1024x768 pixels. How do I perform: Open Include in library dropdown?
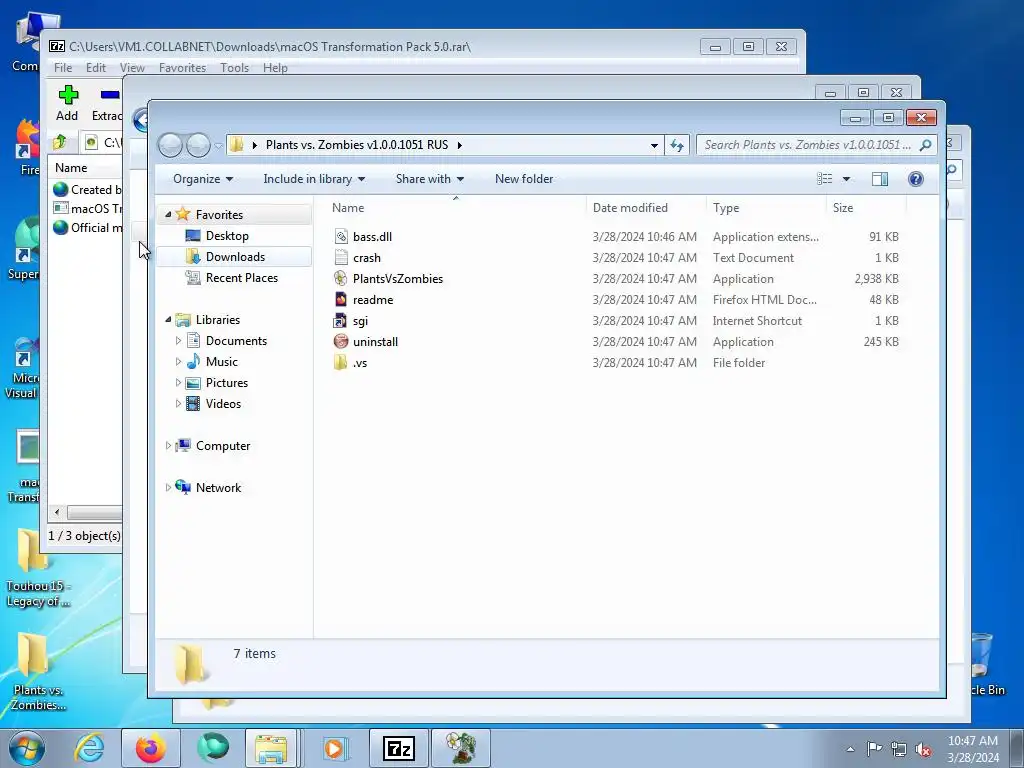314,179
